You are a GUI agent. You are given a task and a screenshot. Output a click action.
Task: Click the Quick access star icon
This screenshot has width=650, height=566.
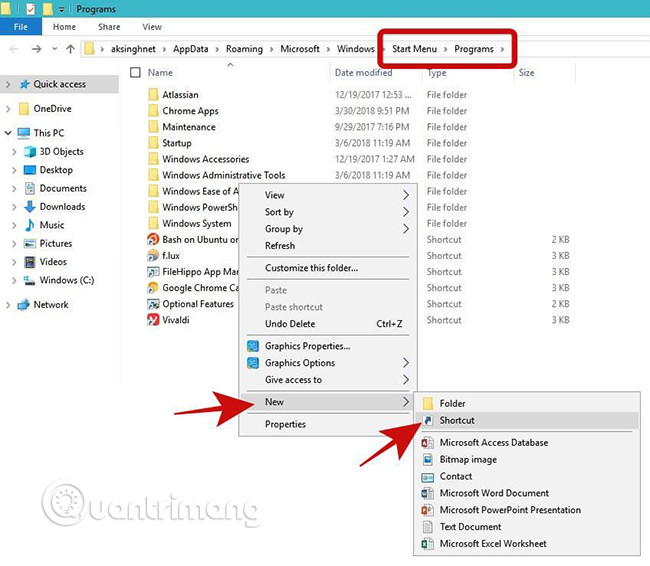(x=24, y=84)
